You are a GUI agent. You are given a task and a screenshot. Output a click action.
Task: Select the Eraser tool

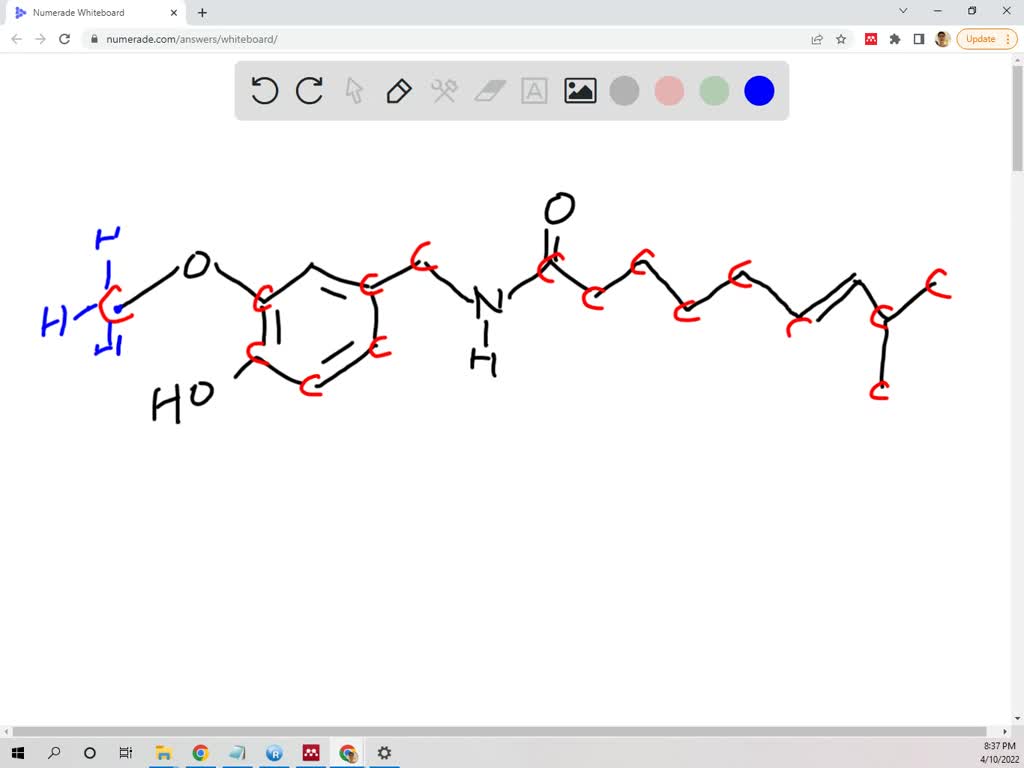pos(488,90)
